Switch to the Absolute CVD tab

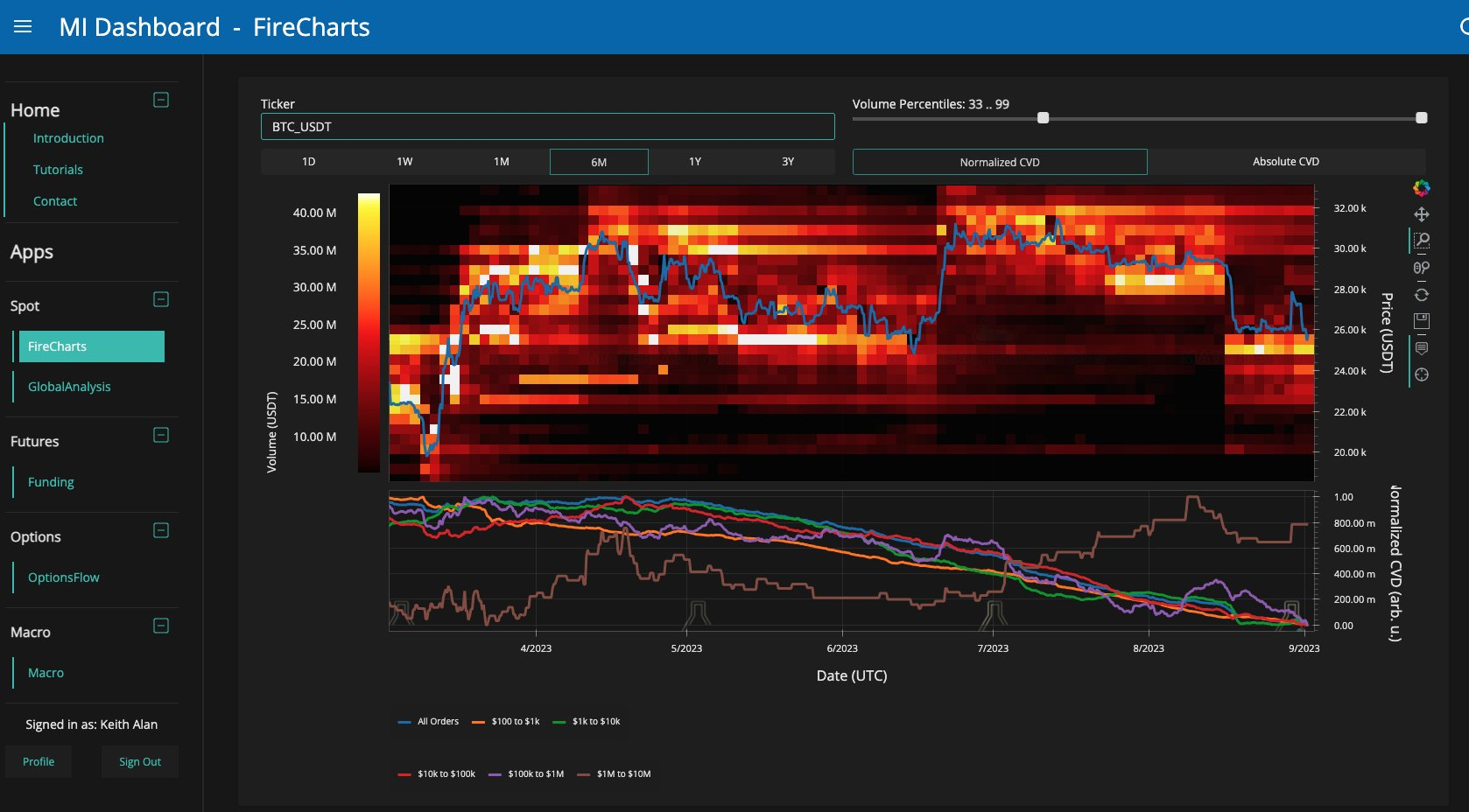coord(1285,162)
